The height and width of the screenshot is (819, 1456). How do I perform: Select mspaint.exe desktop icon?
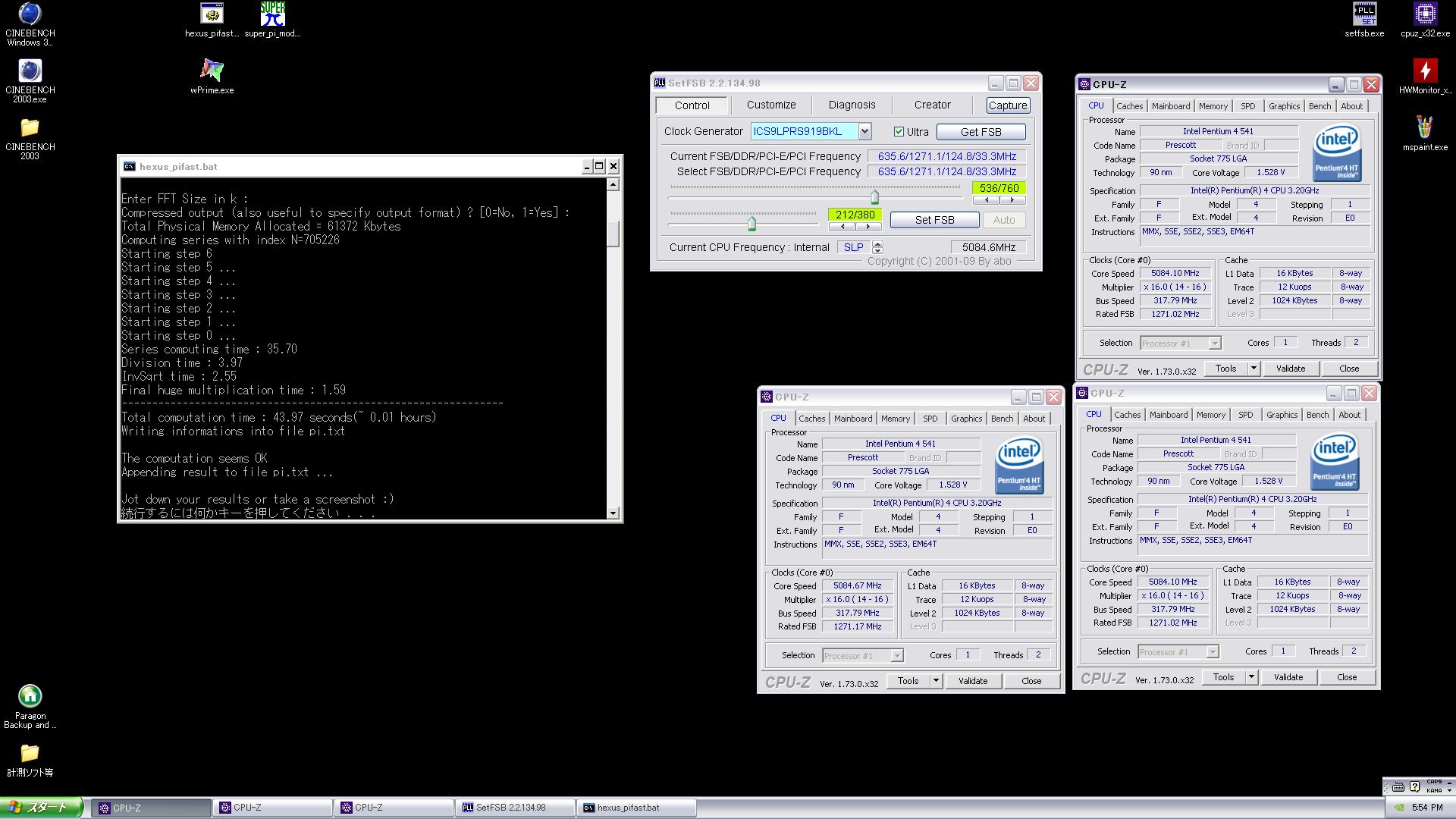[x=1425, y=133]
